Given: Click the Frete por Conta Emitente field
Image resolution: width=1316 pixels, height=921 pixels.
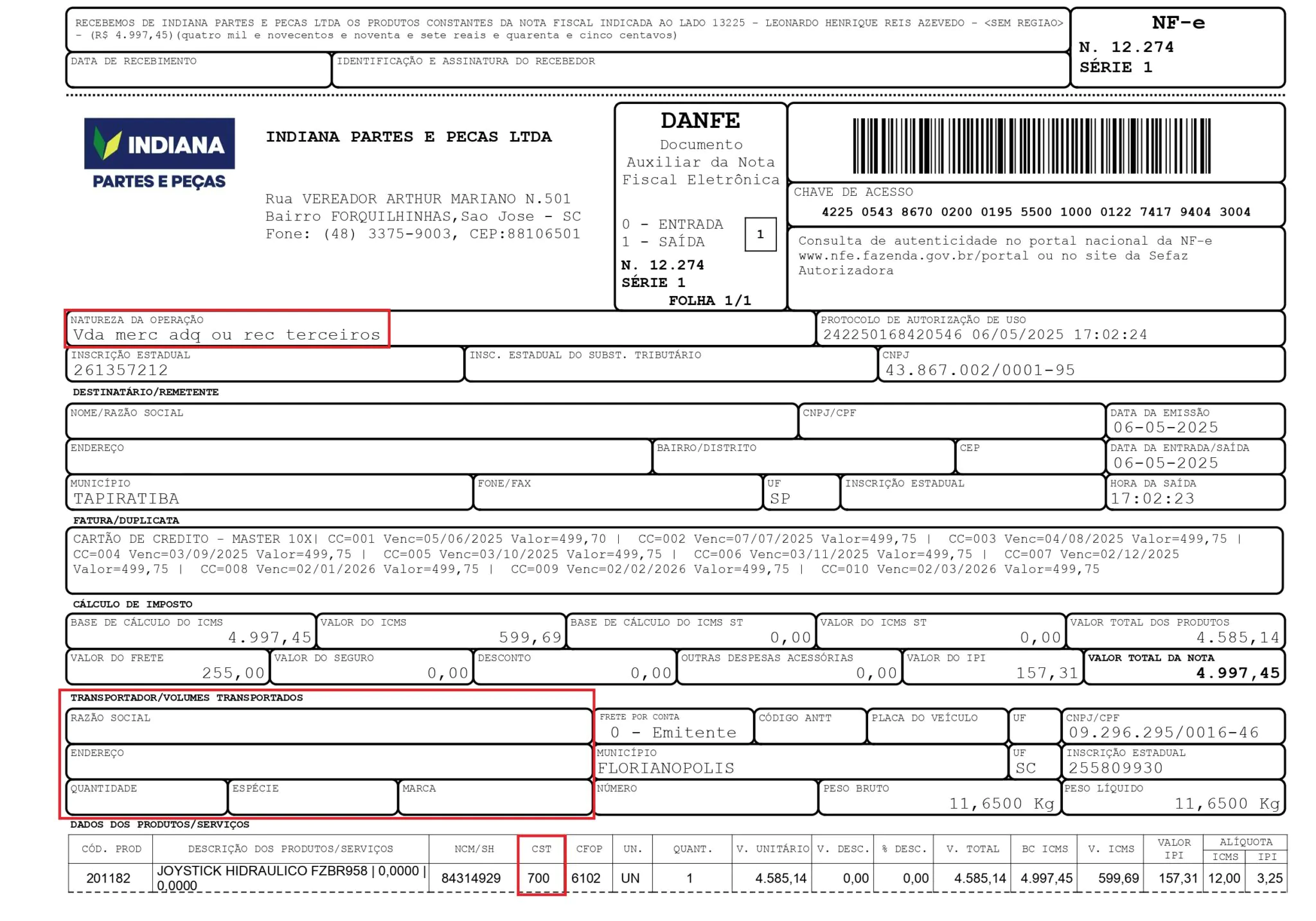Looking at the screenshot, I should 673,732.
